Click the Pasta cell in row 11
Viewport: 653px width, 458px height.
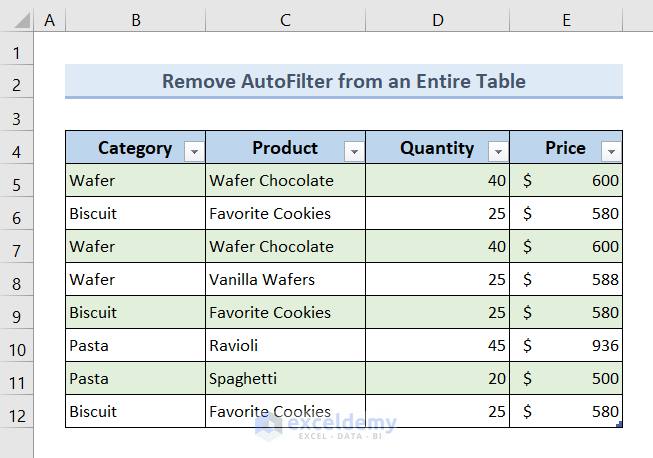pos(135,378)
